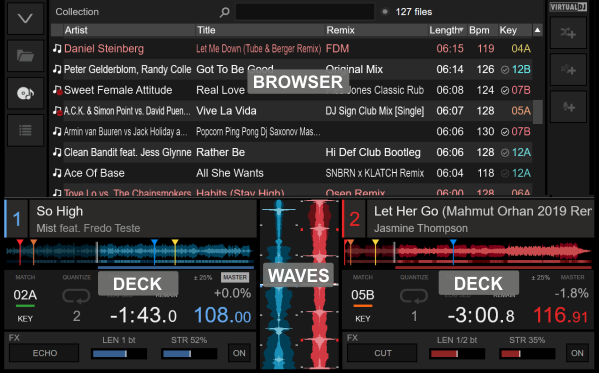
Task: Adjust deck 1 STR 52% slider
Action: [189, 354]
